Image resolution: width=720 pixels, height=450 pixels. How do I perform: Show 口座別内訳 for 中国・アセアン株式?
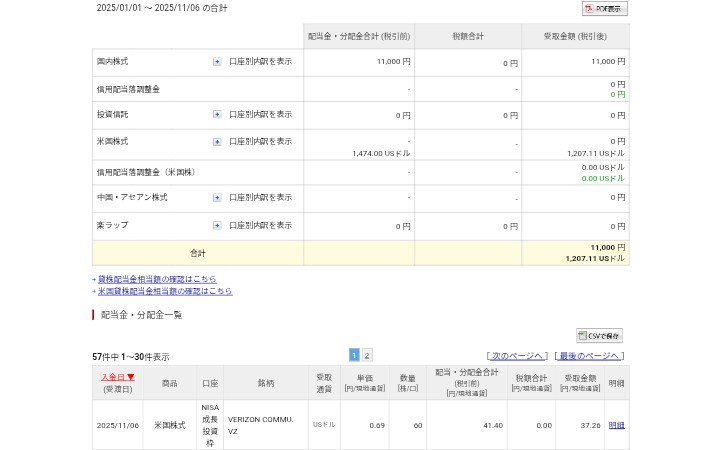click(260, 197)
